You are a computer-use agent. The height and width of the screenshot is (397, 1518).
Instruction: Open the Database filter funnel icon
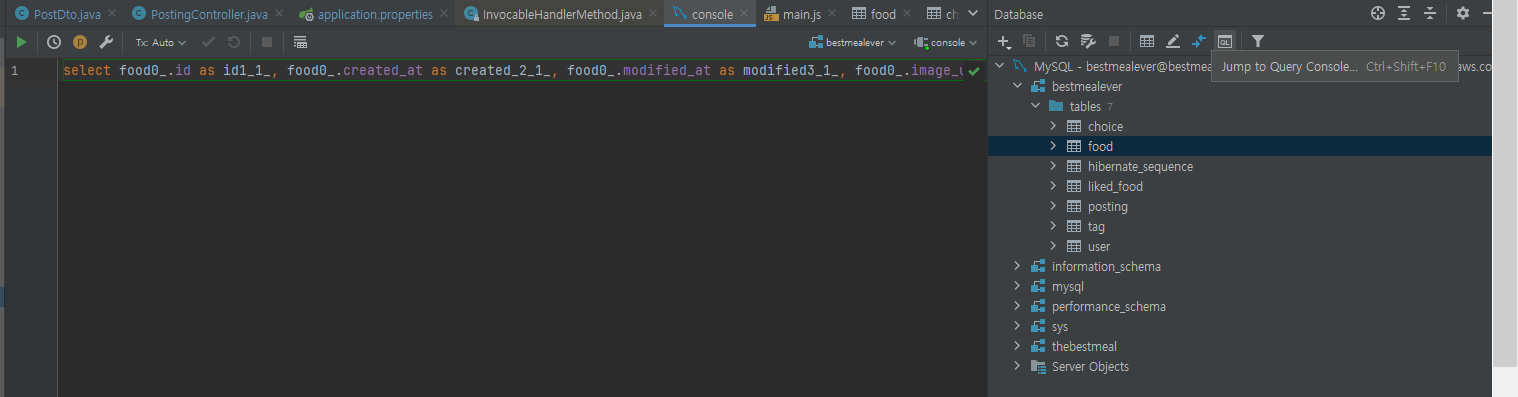[1258, 41]
